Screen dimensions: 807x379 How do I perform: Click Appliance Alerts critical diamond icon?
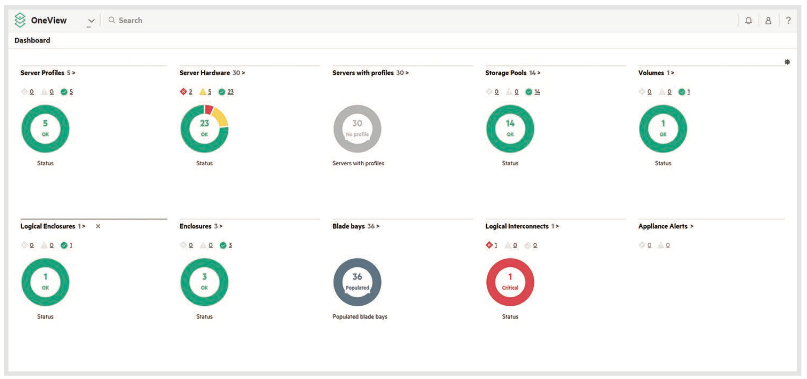(642, 245)
